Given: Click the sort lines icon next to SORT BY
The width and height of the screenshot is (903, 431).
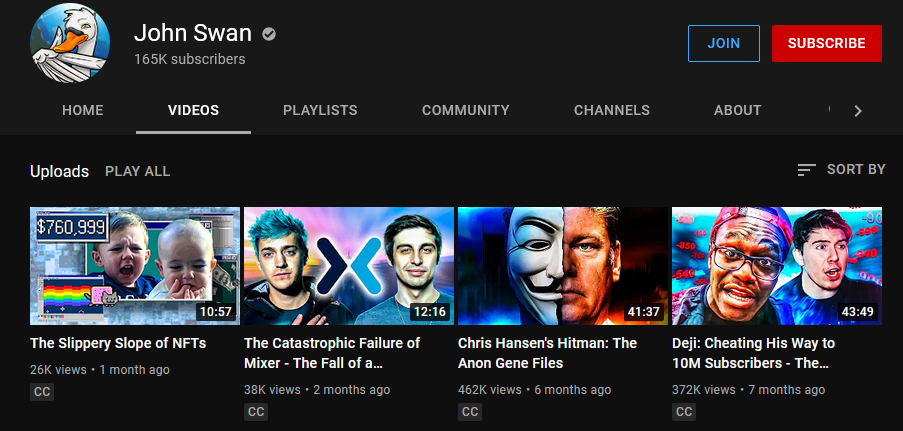Looking at the screenshot, I should (806, 169).
